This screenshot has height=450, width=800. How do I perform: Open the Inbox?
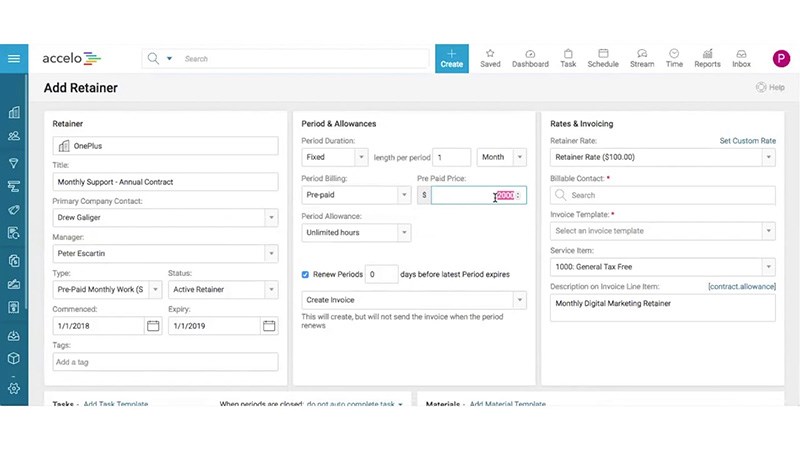(x=741, y=59)
